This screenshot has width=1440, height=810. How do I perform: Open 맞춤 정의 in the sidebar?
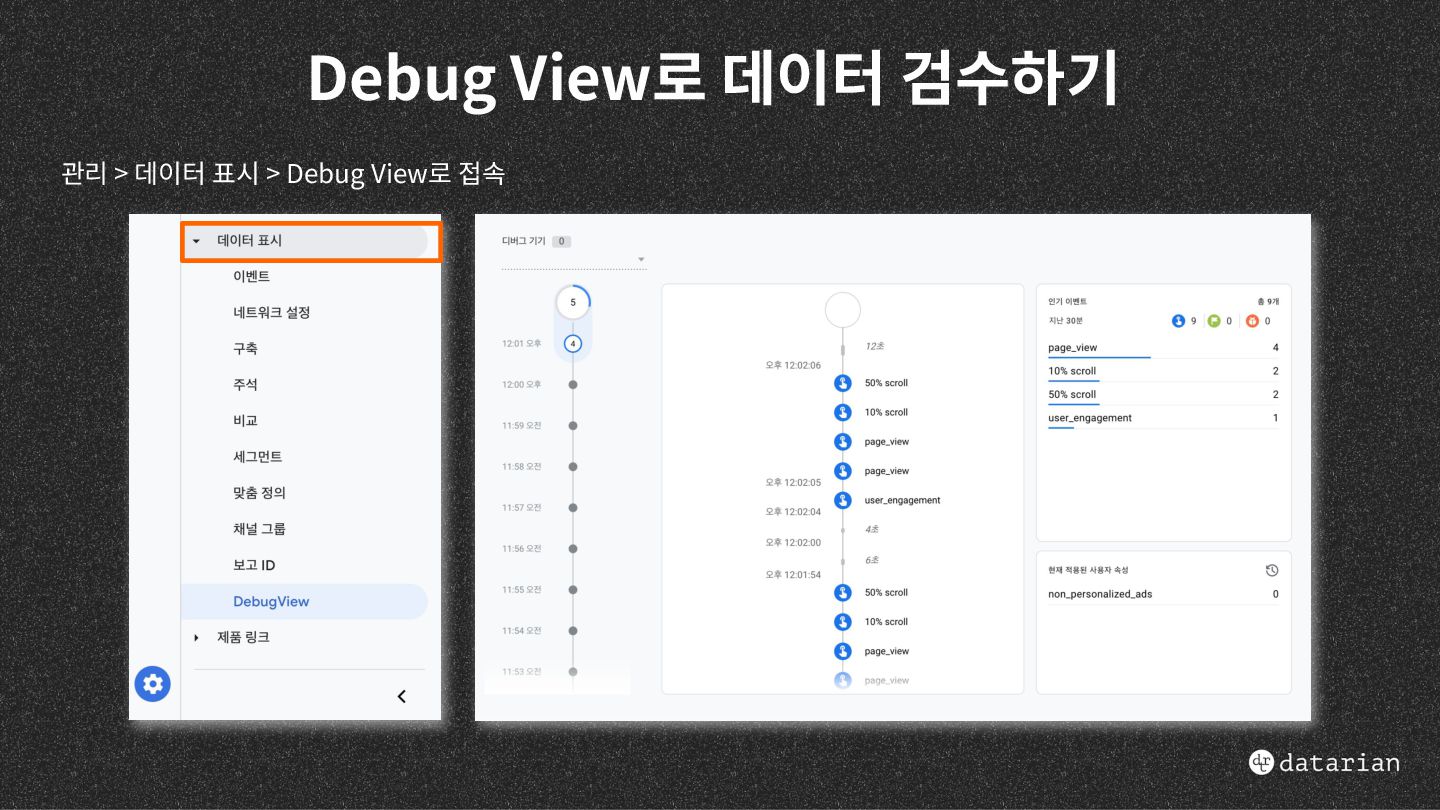[x=260, y=493]
